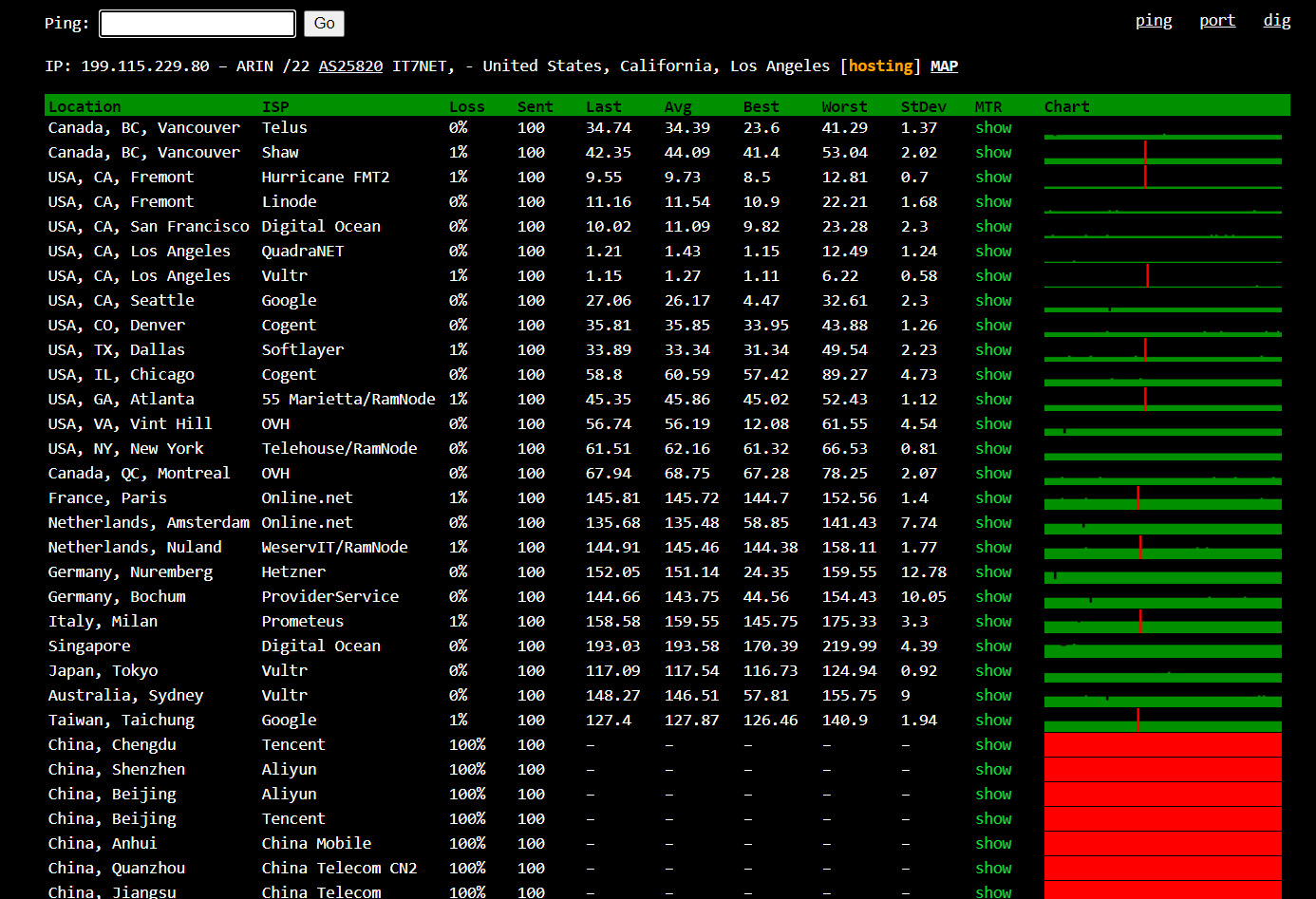Screen dimensions: 1316x899
Task: Show MTR for Singapore Digital Ocean row
Action: (x=993, y=646)
